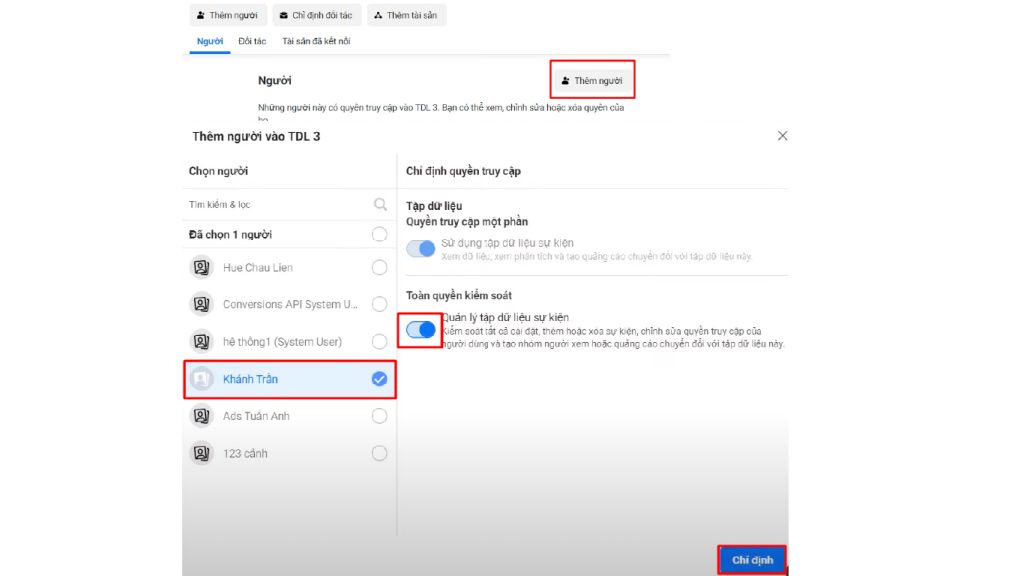Select the Hue Chau Lien radio circle

point(379,267)
